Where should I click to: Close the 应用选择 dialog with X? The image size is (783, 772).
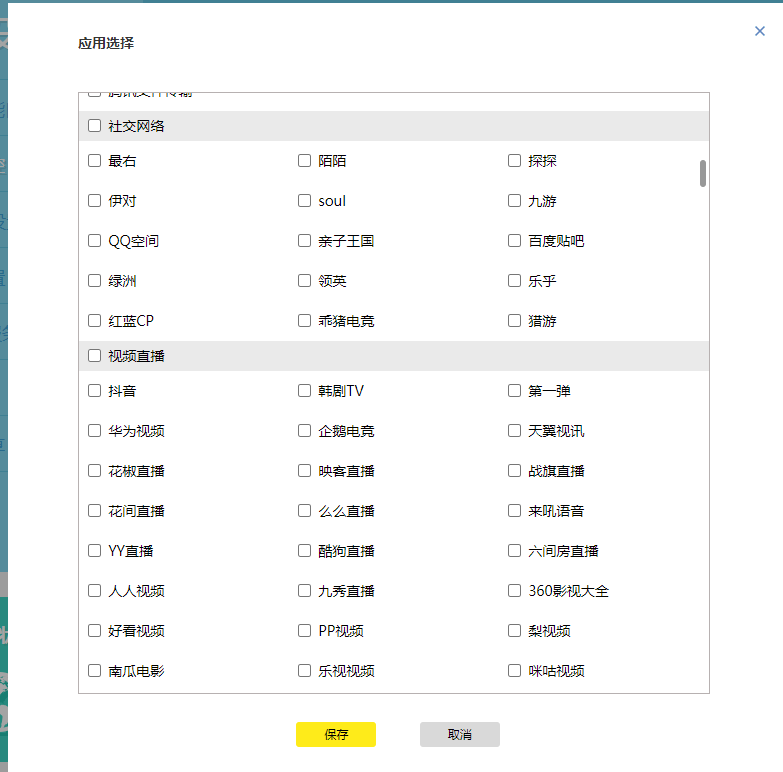coord(760,31)
